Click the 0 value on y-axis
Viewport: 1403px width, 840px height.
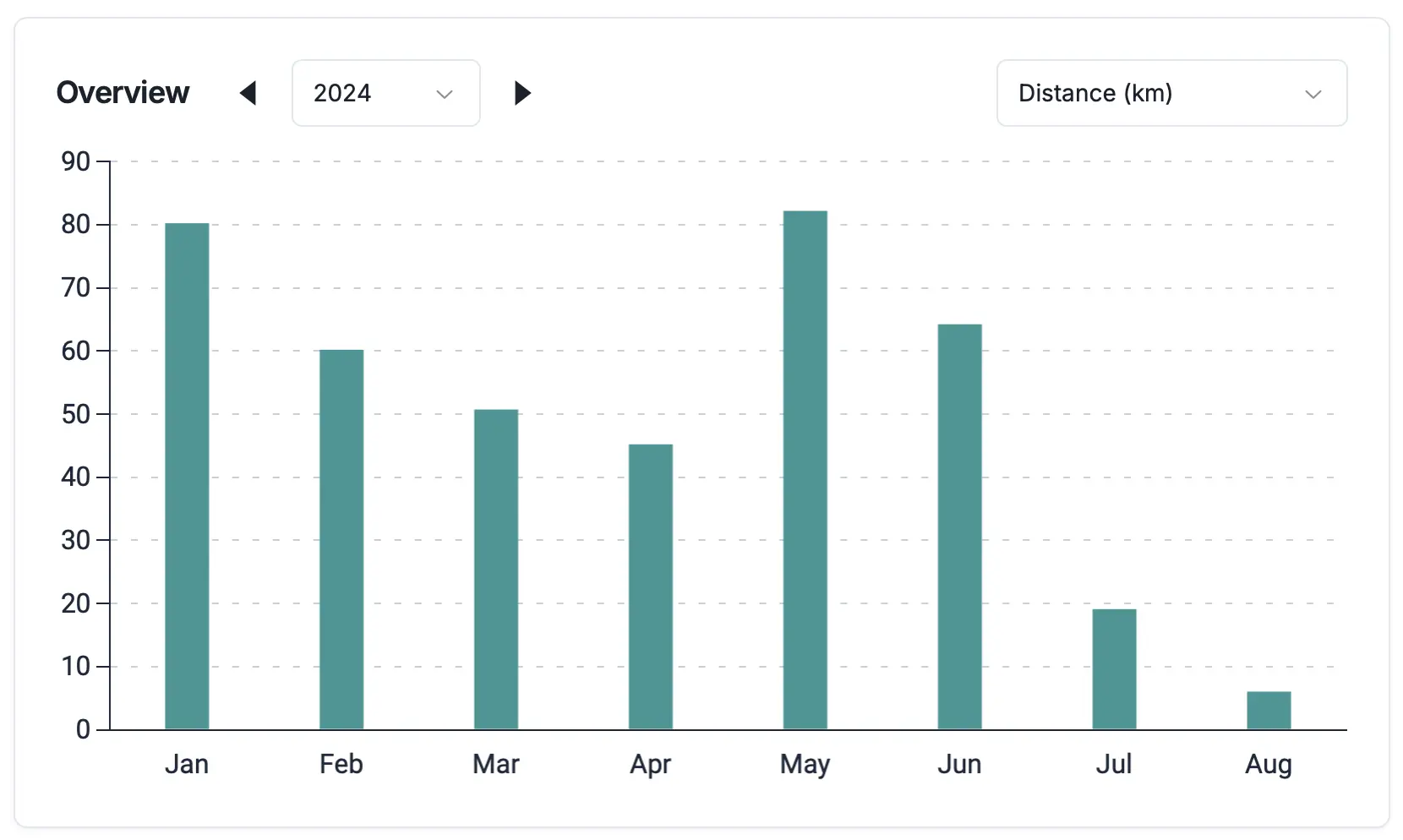click(82, 729)
